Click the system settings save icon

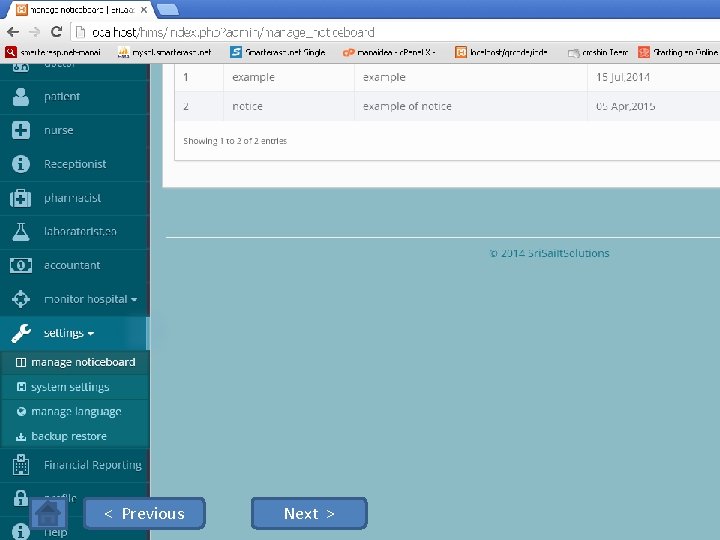point(21,387)
